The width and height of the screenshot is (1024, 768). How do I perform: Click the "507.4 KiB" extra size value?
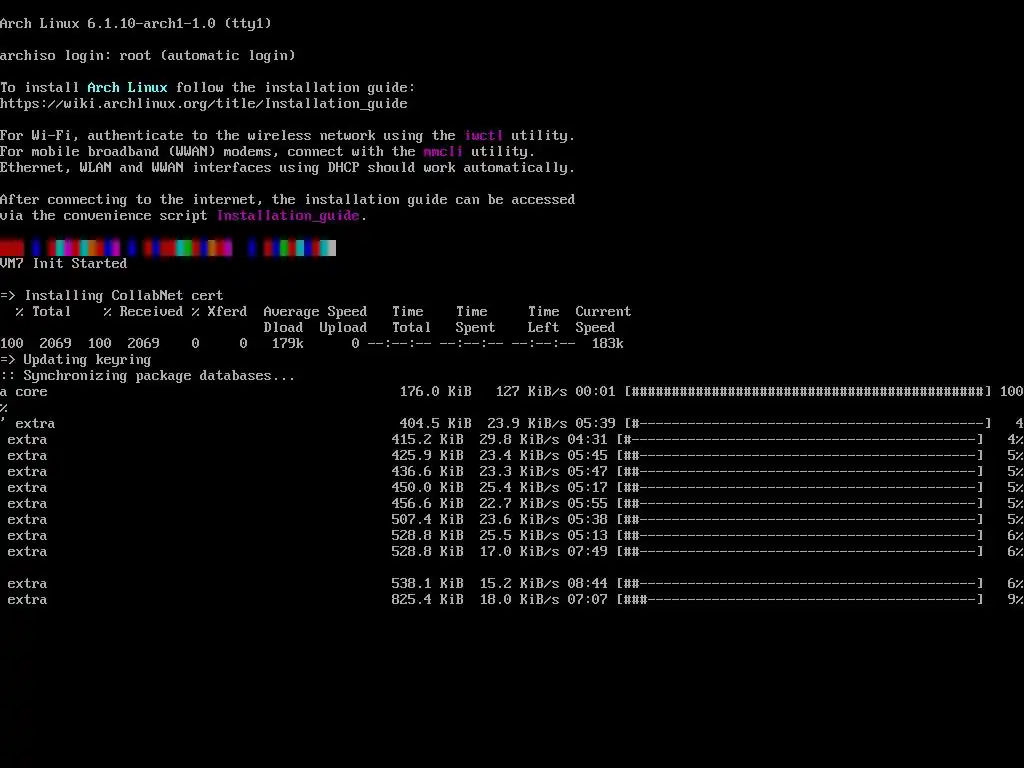click(x=428, y=520)
